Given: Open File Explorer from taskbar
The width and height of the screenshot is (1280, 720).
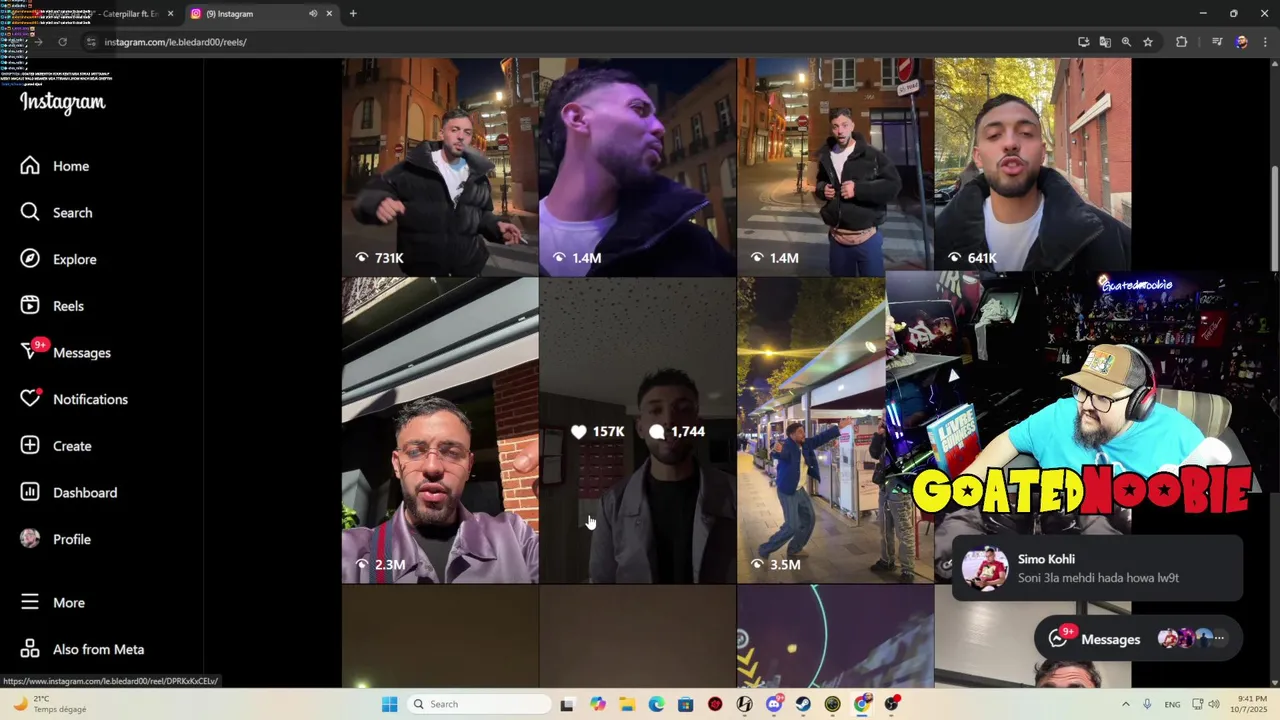Looking at the screenshot, I should [627, 704].
